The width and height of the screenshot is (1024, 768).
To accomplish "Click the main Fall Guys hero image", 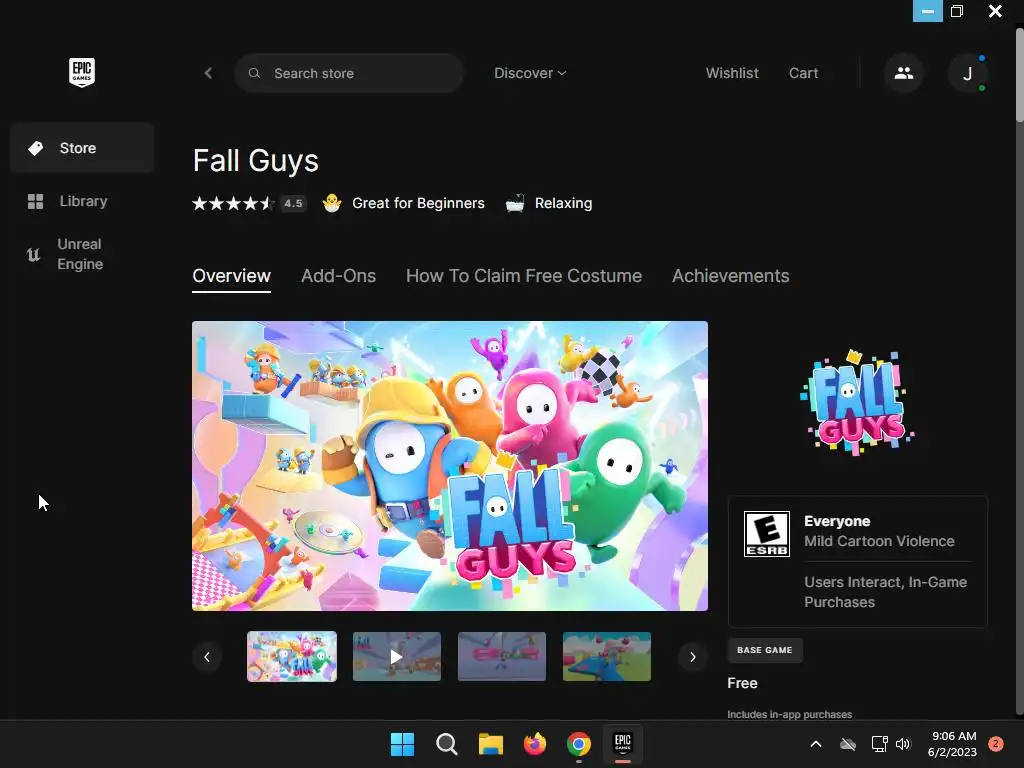I will tap(450, 466).
